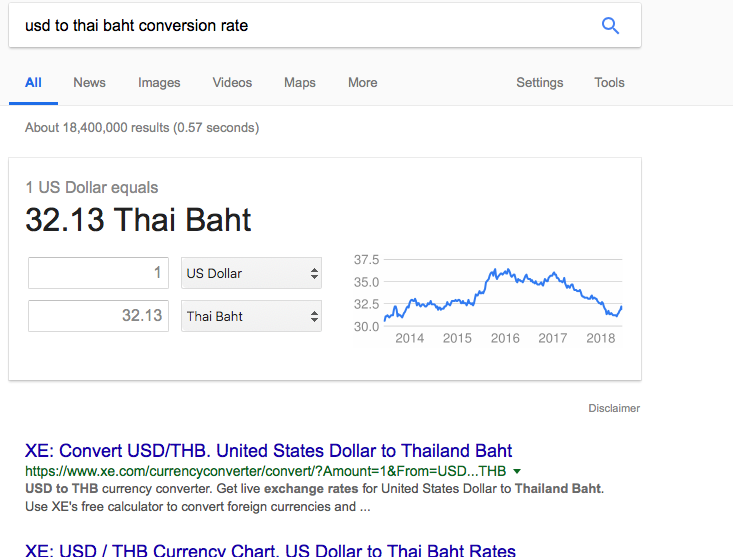
Task: Open the search Tools menu
Action: point(609,83)
